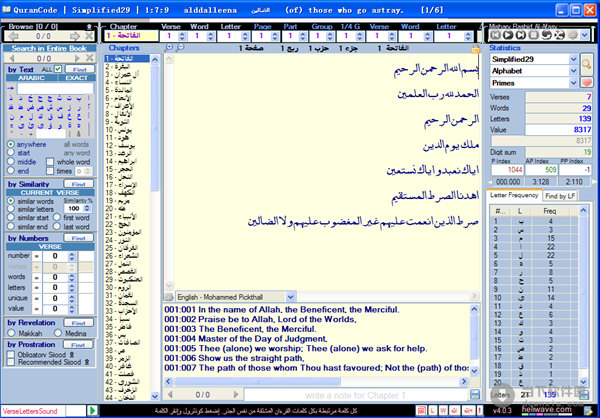Viewport: 600px width, 418px height.
Task: Open audio player settings gear
Action: coord(573,35)
